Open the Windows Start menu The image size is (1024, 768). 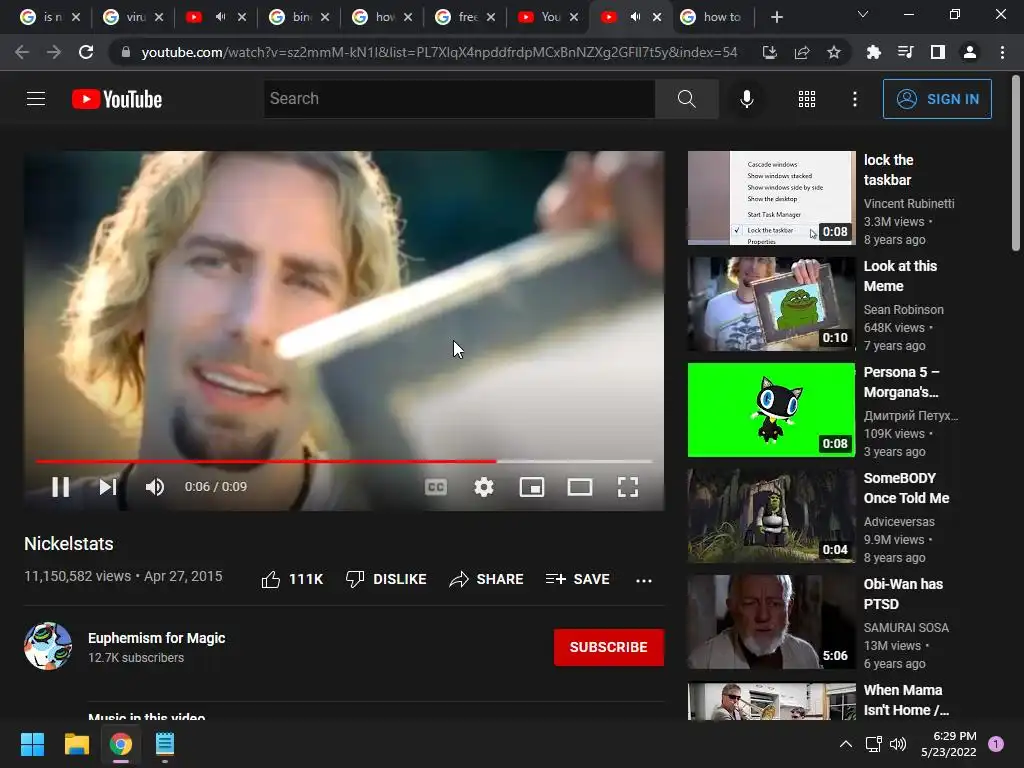[x=32, y=744]
